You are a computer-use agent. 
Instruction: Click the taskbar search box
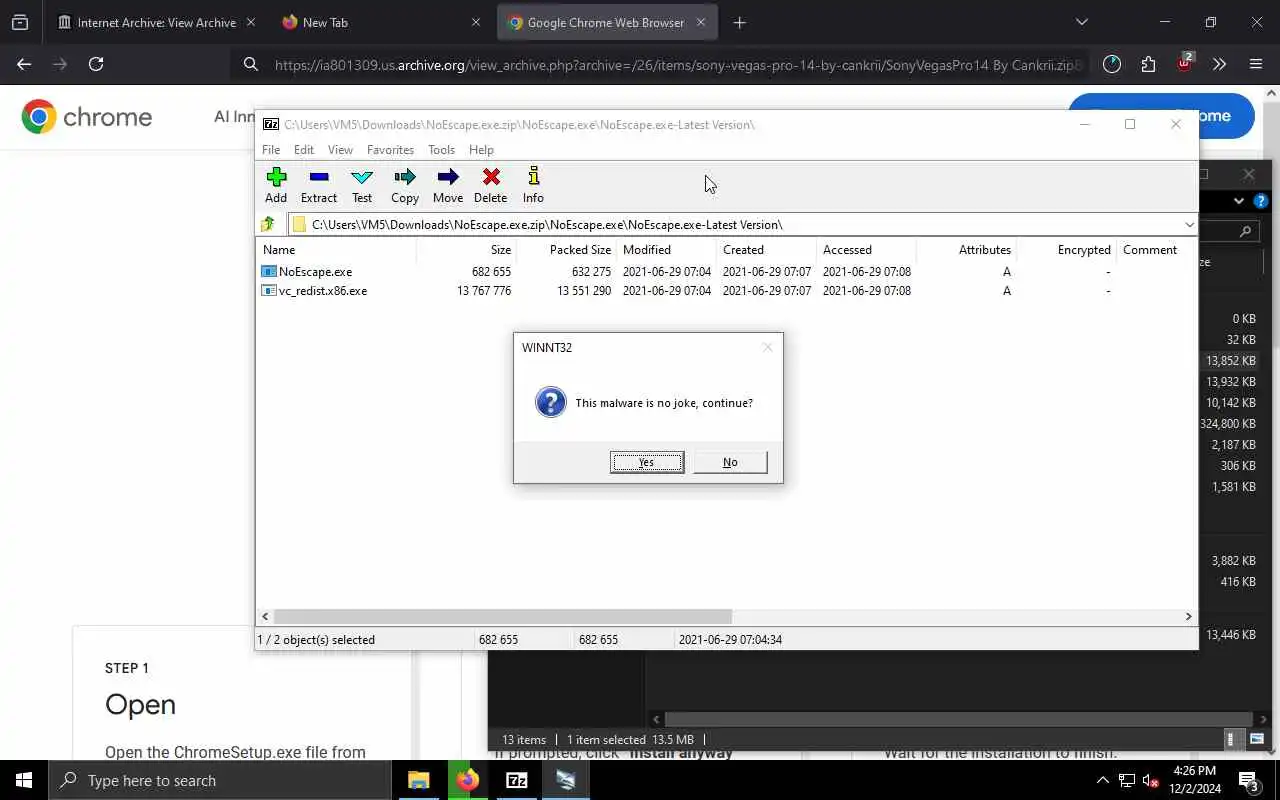tap(219, 780)
